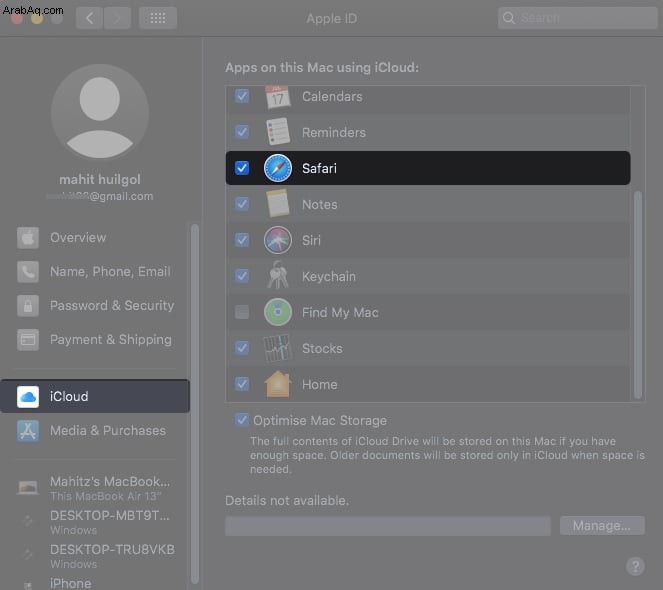The width and height of the screenshot is (663, 590).
Task: Click the gmail address under the name
Action: 100,196
